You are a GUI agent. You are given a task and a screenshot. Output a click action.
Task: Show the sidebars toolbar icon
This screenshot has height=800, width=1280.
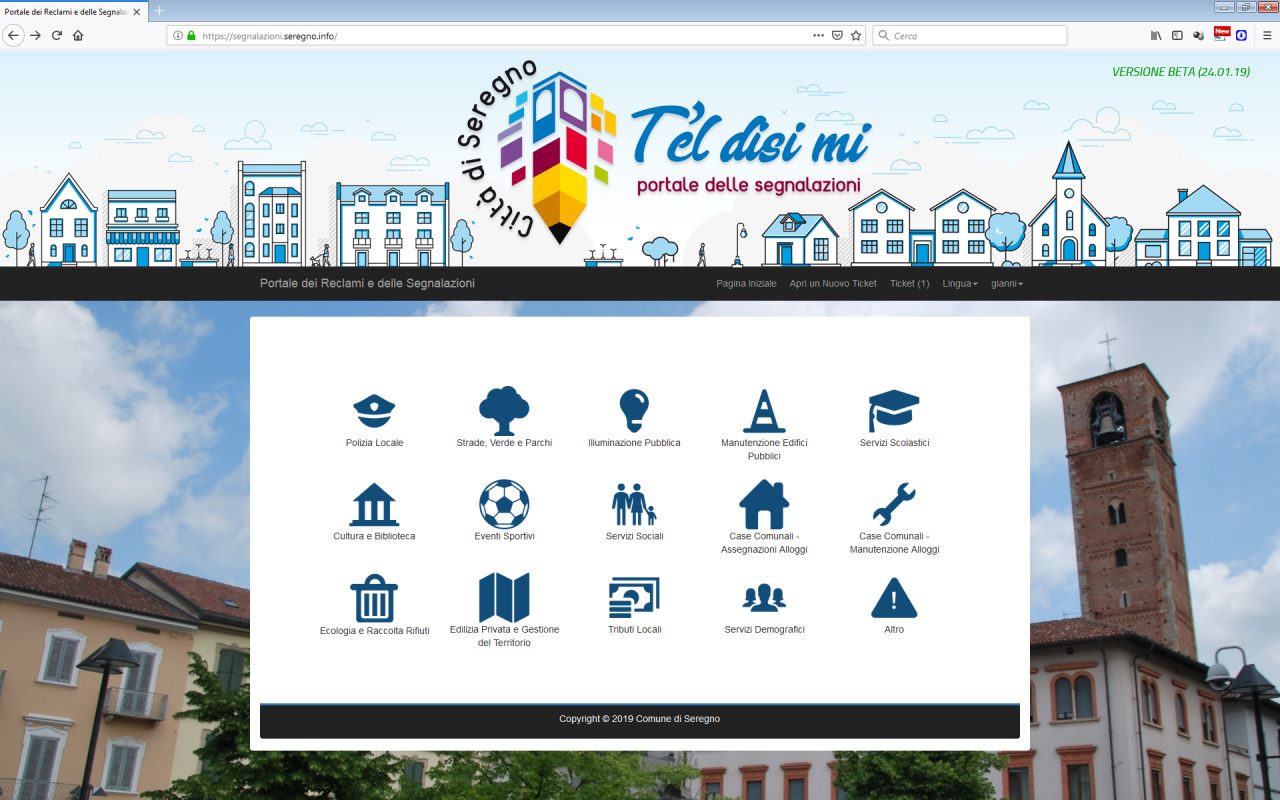pos(1177,35)
